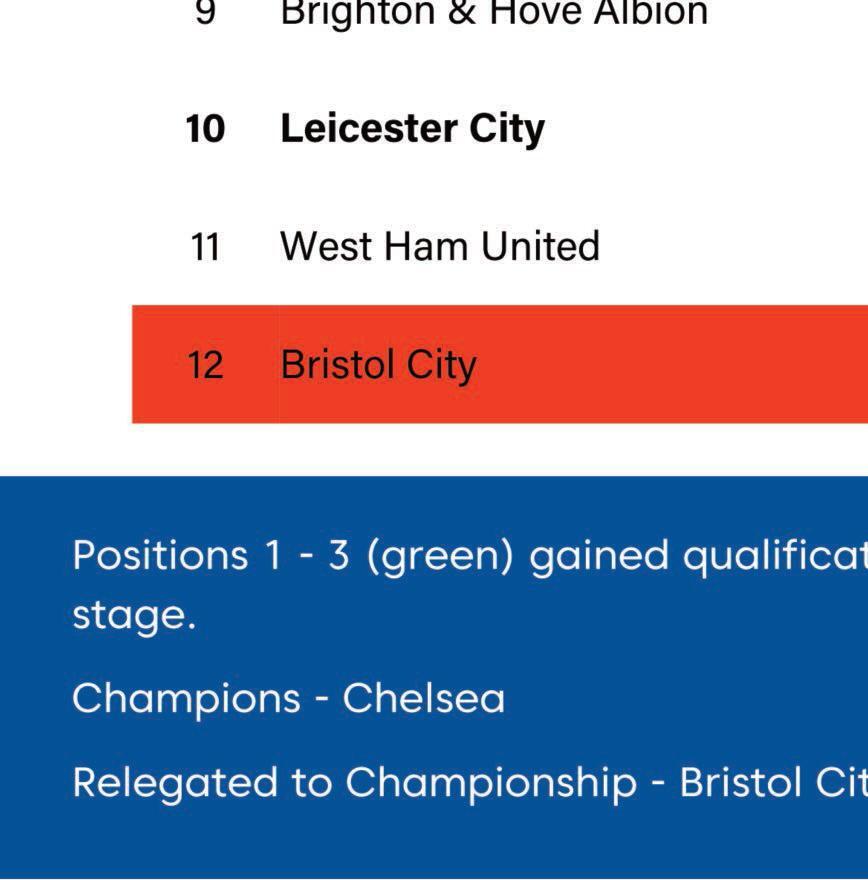The height and width of the screenshot is (880, 868).
Task: Click the 'Bristol Cit' text in the blue footer
Action: [x=774, y=782]
